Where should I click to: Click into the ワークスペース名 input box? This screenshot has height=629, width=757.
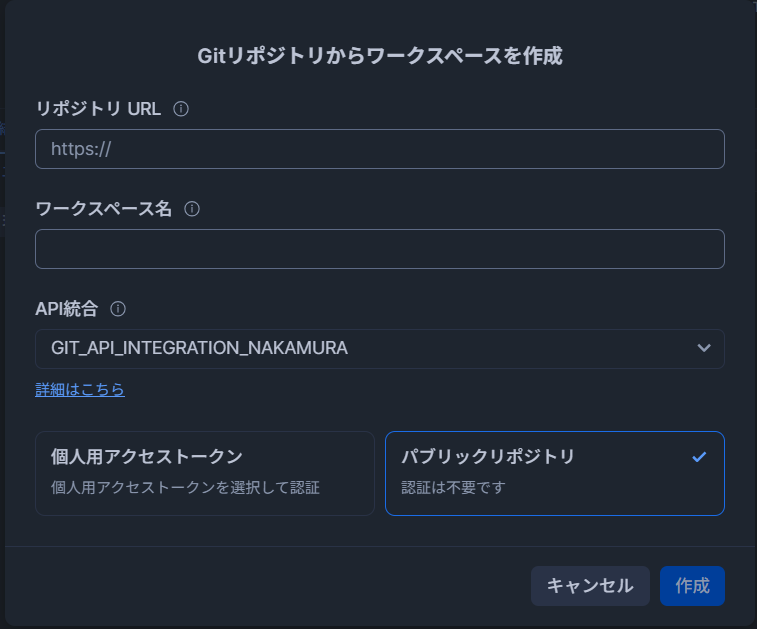[x=379, y=249]
